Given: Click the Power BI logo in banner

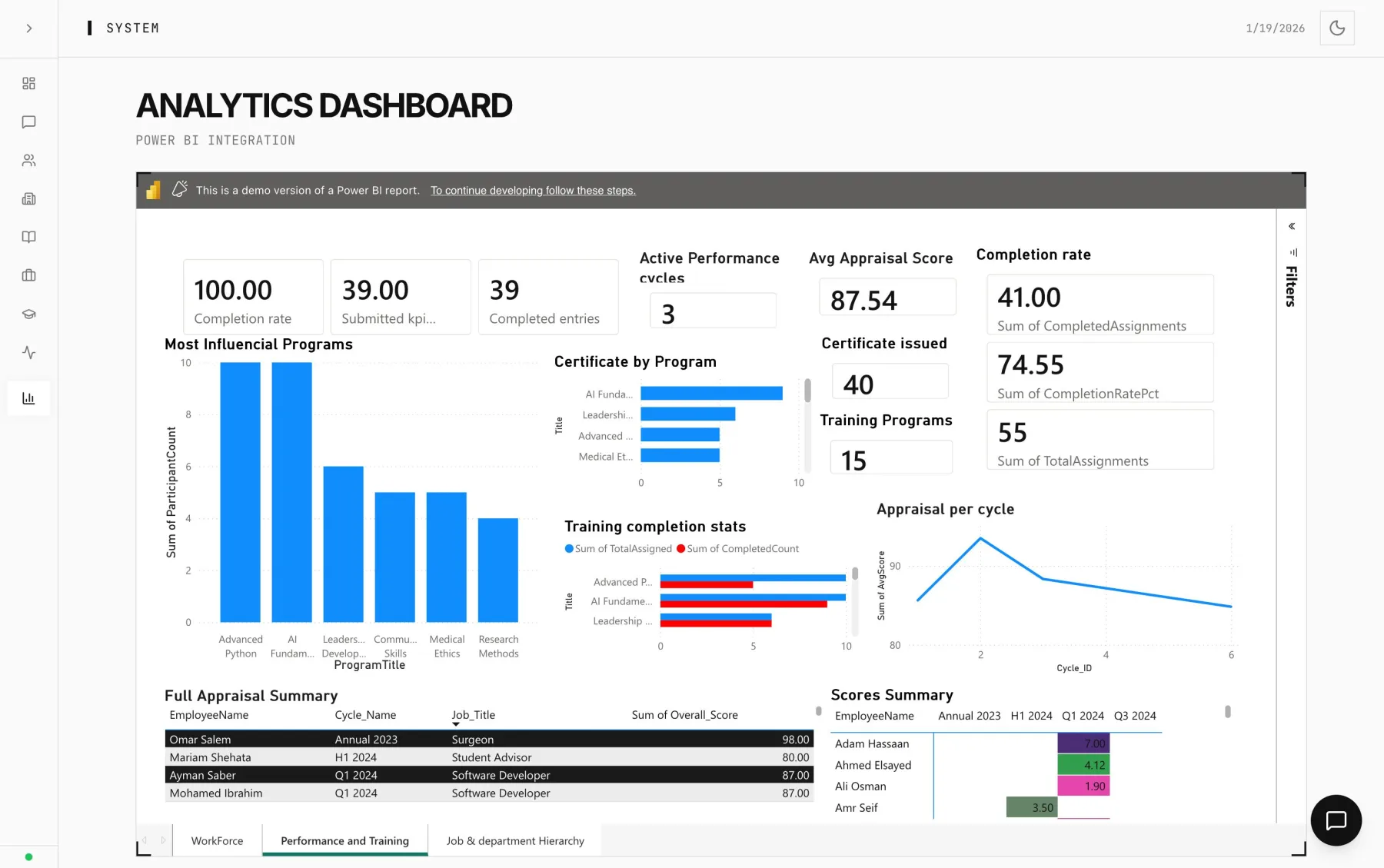Looking at the screenshot, I should coord(153,190).
